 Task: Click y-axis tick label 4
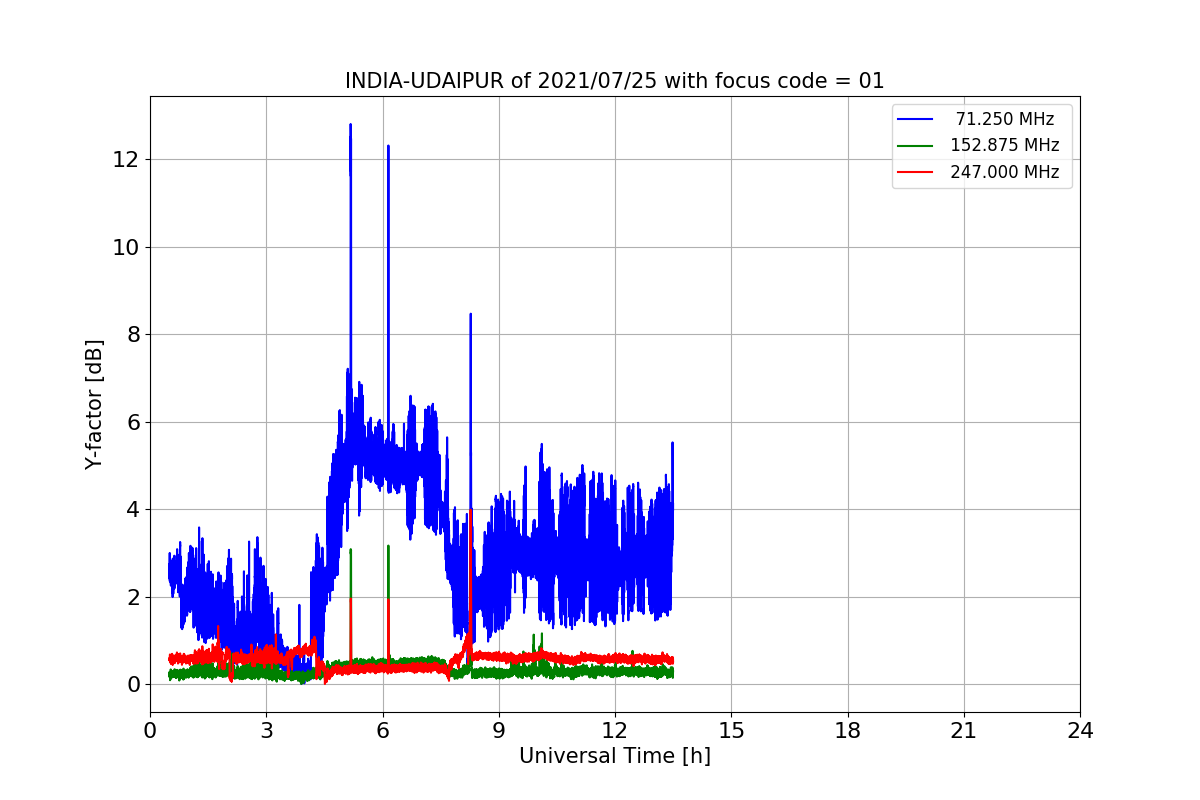133,510
